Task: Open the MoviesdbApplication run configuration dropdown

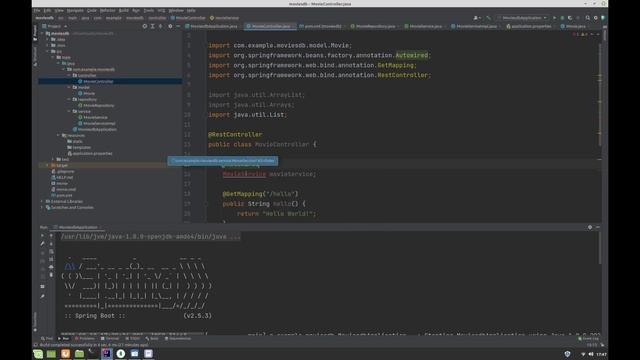Action: 522,18
